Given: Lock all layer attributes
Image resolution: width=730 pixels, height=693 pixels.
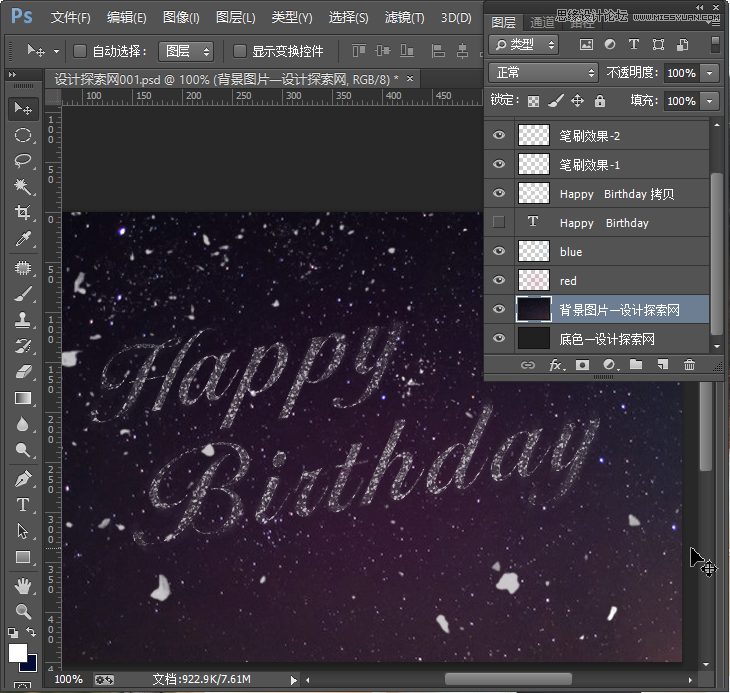Looking at the screenshot, I should pyautogui.click(x=600, y=101).
